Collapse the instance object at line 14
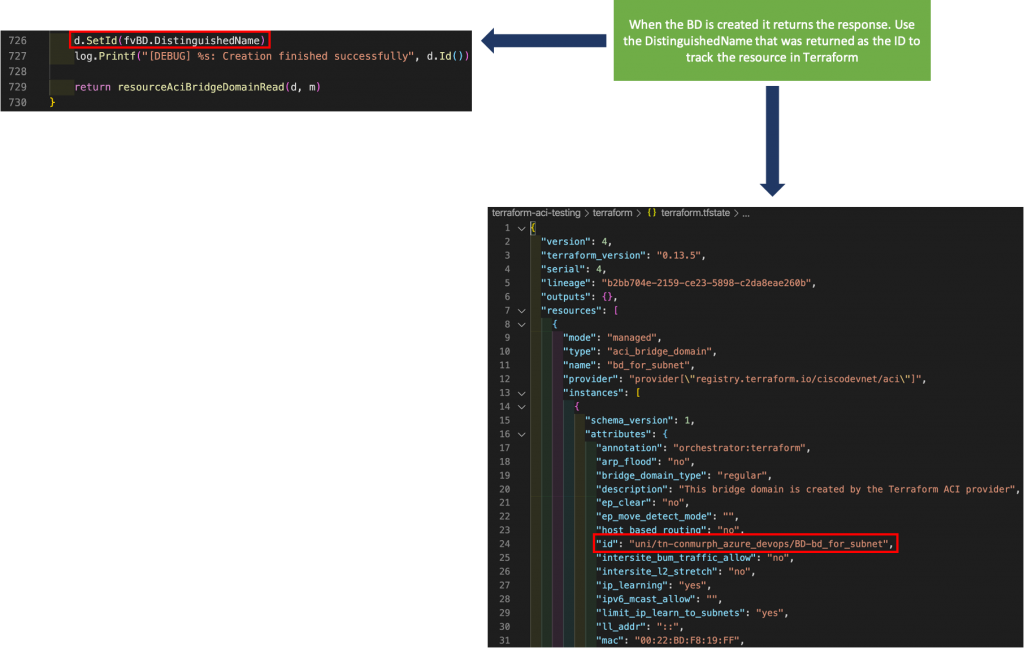Screen dimensions: 1024x648 coord(521,407)
